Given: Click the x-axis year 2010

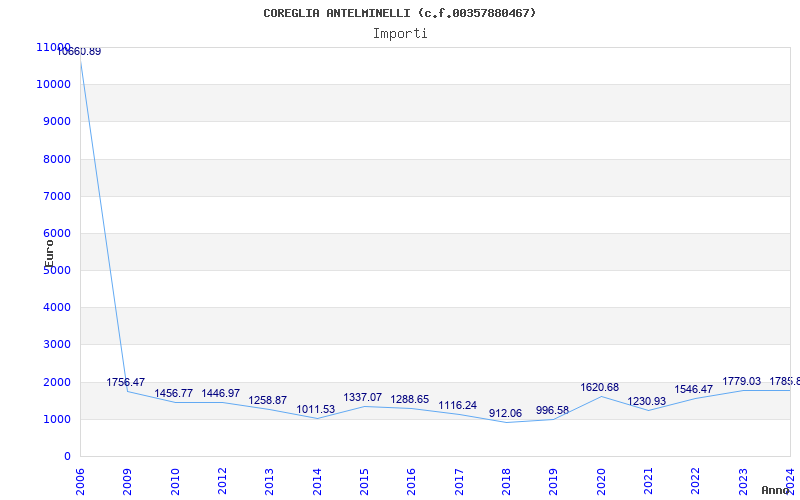Looking at the screenshot, I should 175,482.
